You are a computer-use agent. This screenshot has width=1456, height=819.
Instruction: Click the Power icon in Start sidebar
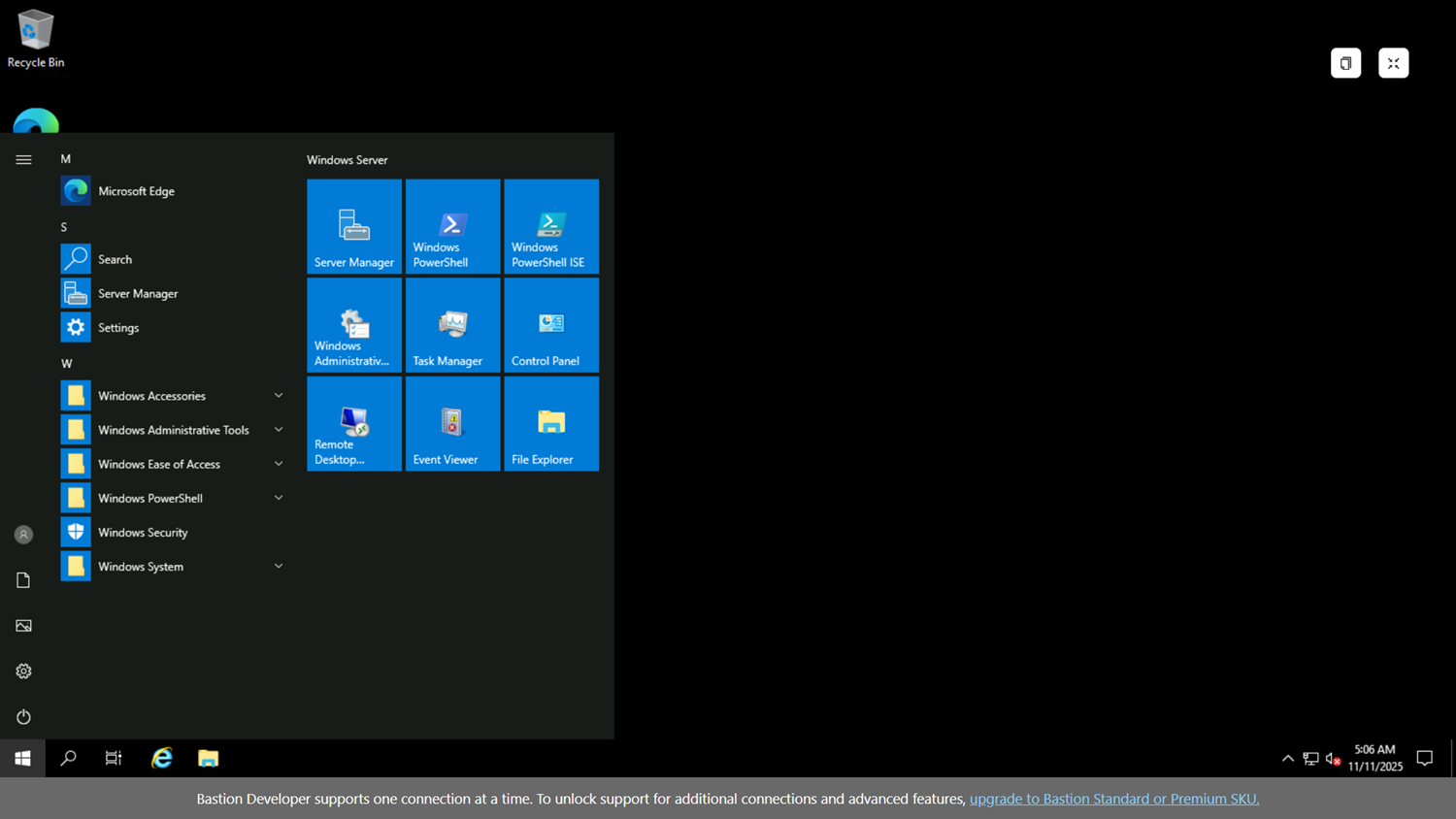coord(23,717)
